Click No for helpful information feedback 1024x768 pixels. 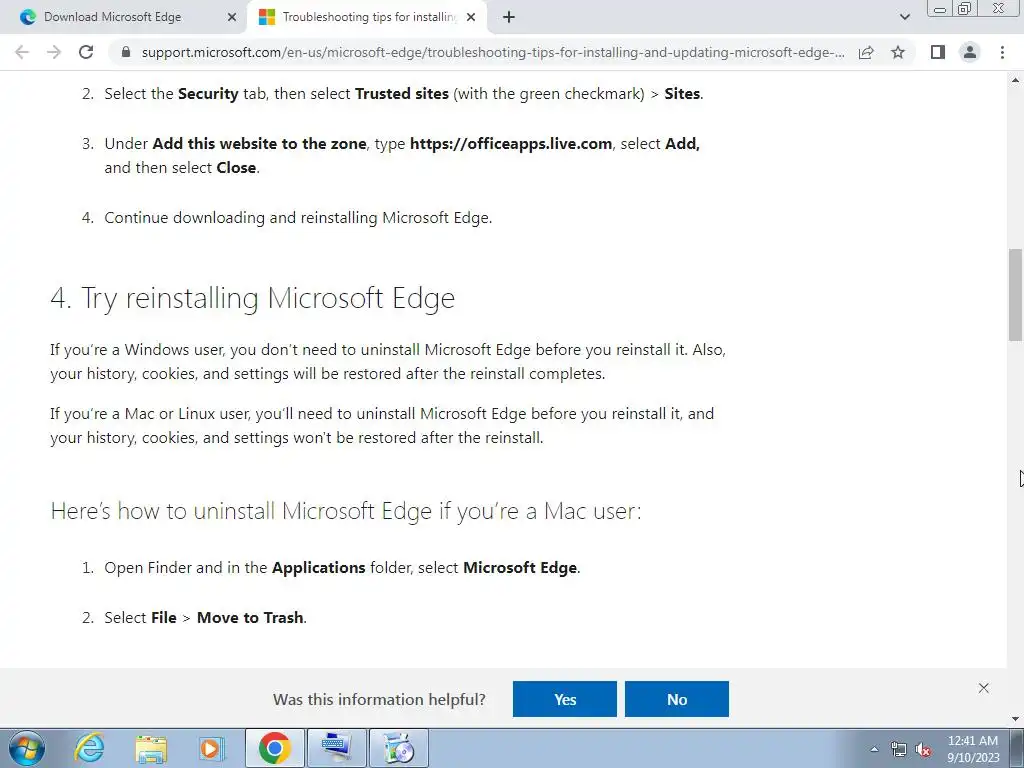(x=677, y=699)
